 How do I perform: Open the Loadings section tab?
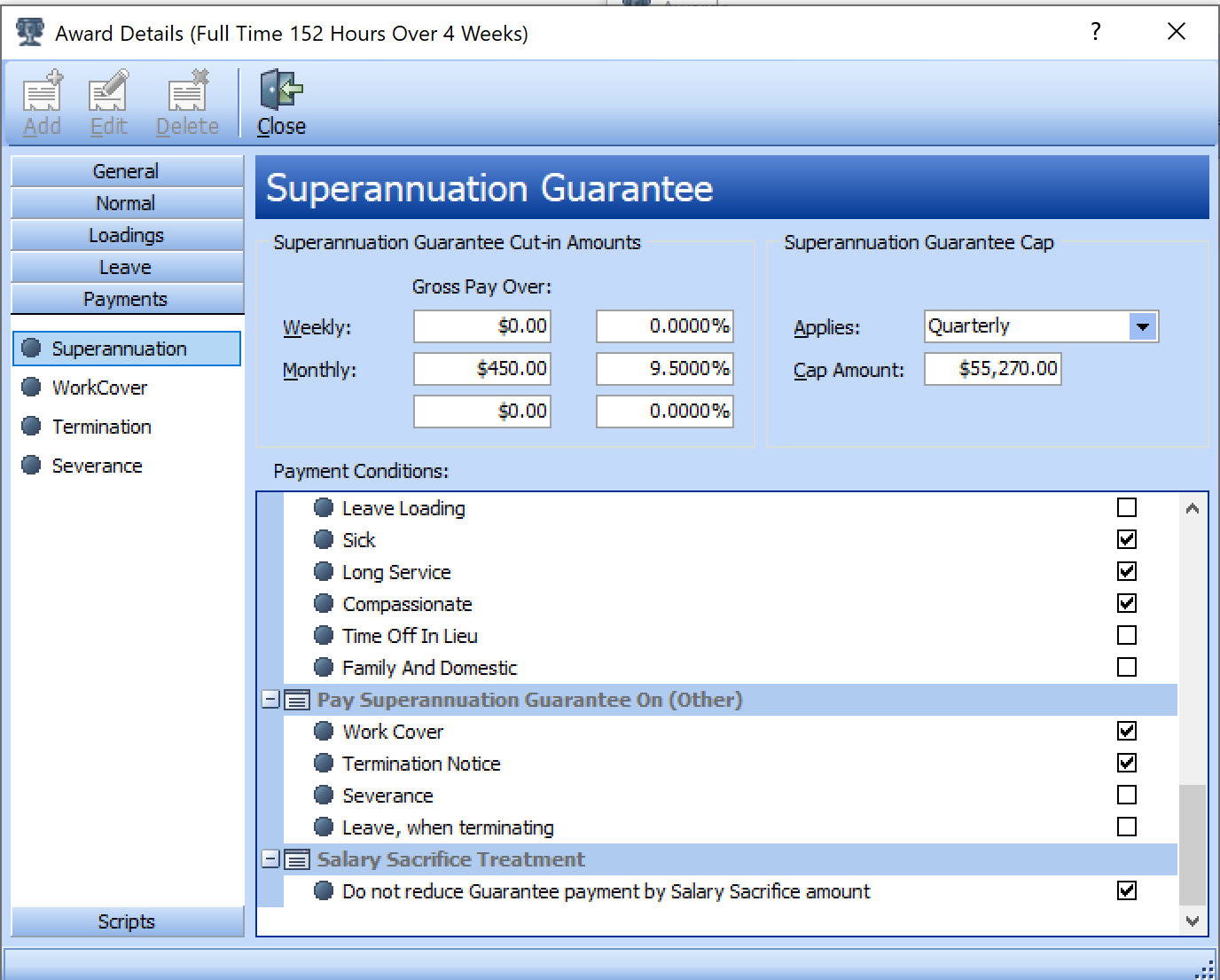pyautogui.click(x=127, y=235)
